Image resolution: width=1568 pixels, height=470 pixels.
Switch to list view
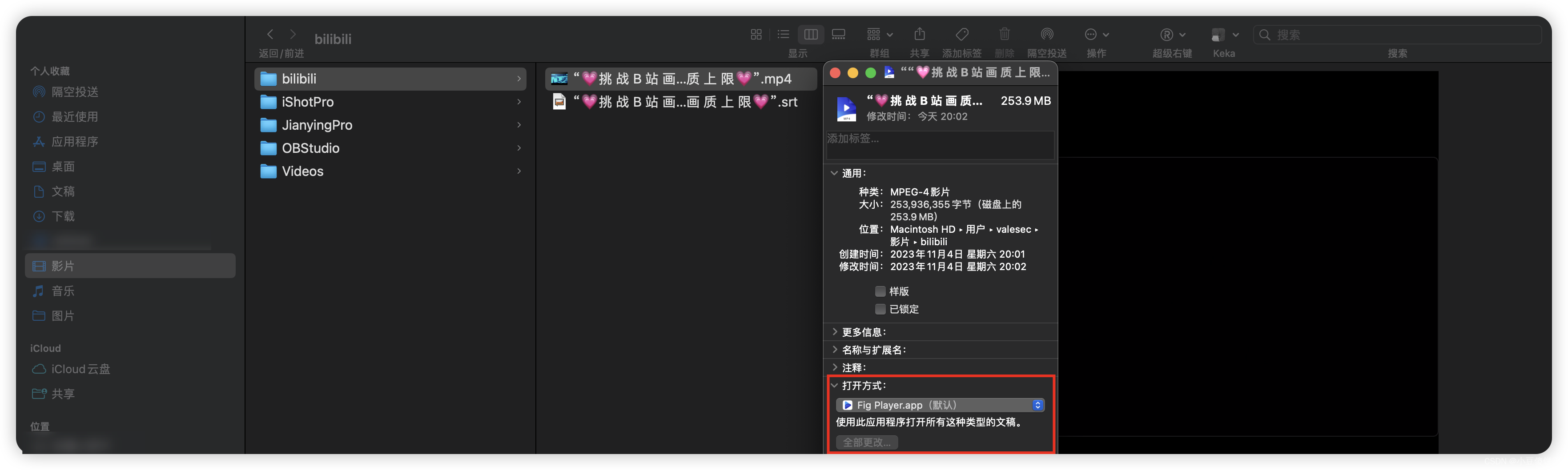[x=784, y=35]
